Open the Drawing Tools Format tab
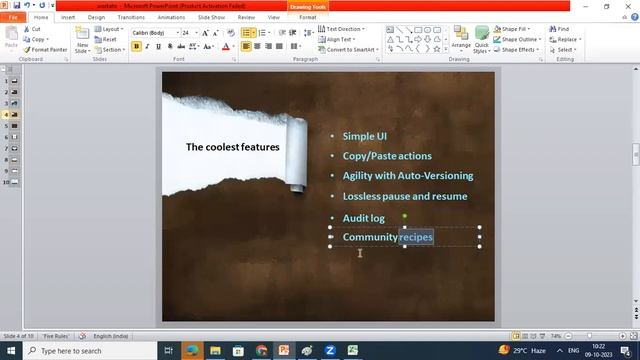The image size is (640, 360). click(x=307, y=17)
